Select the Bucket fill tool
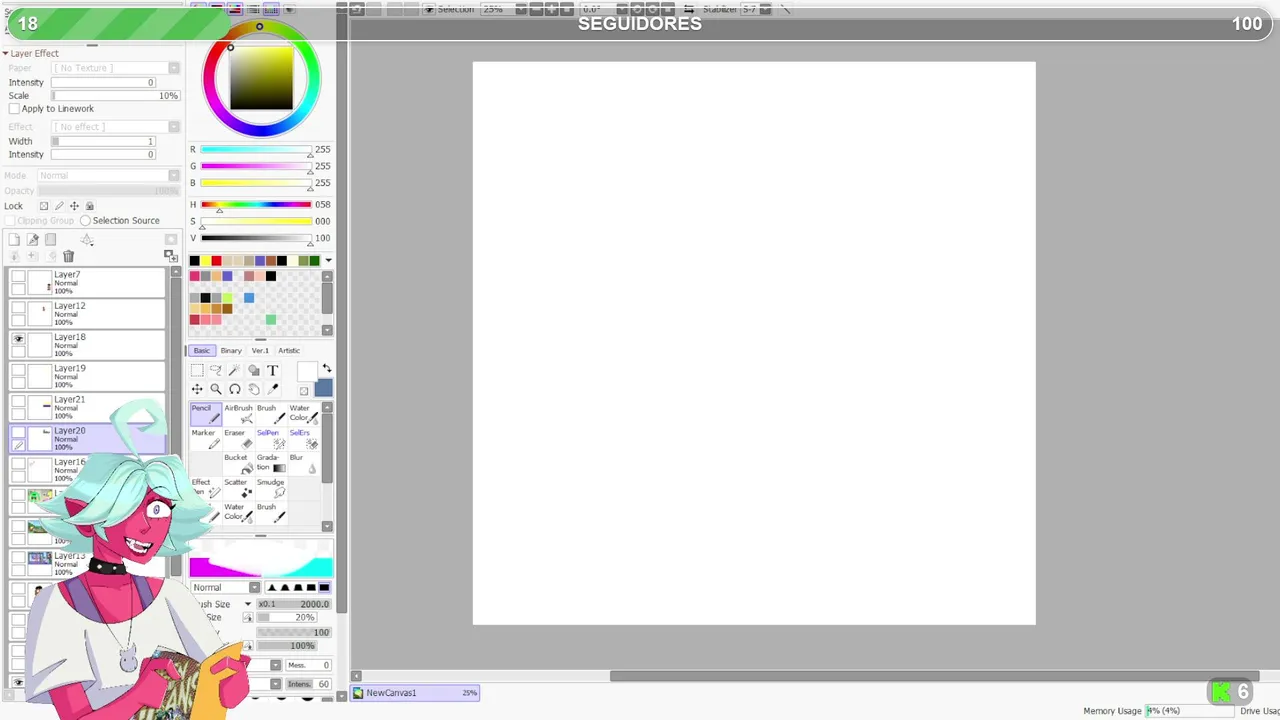1280x720 pixels. click(238, 463)
